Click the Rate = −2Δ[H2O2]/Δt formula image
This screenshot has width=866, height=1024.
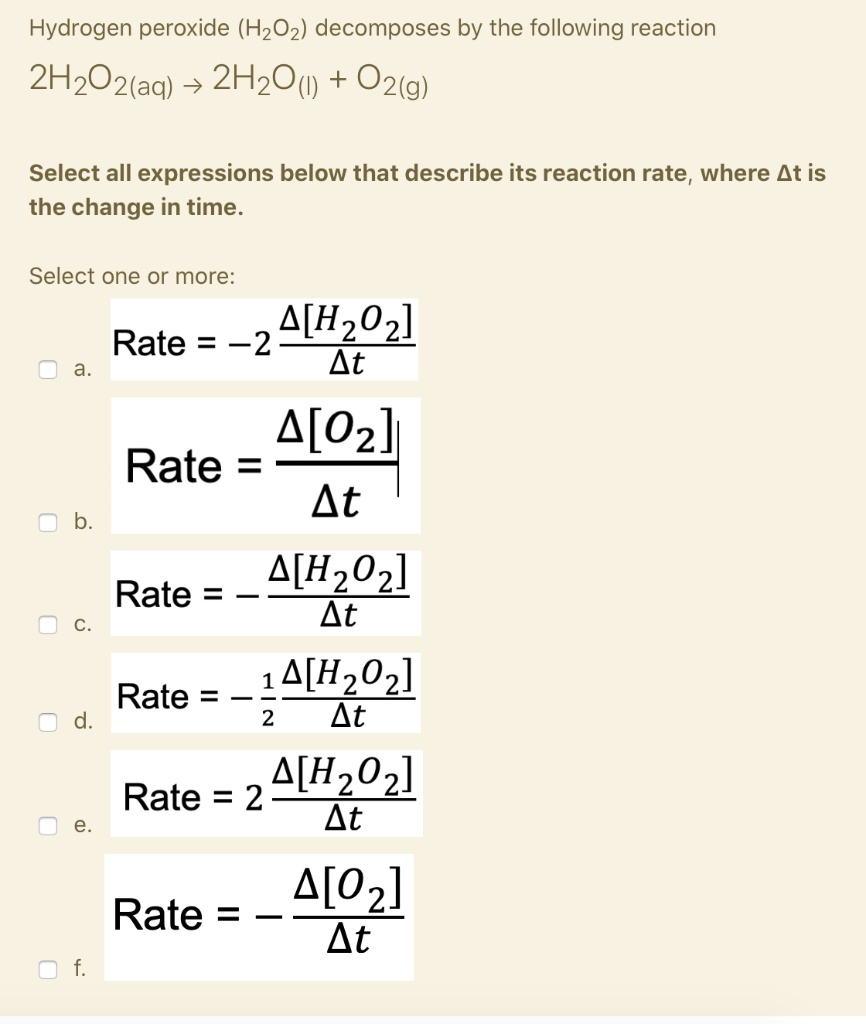point(264,341)
